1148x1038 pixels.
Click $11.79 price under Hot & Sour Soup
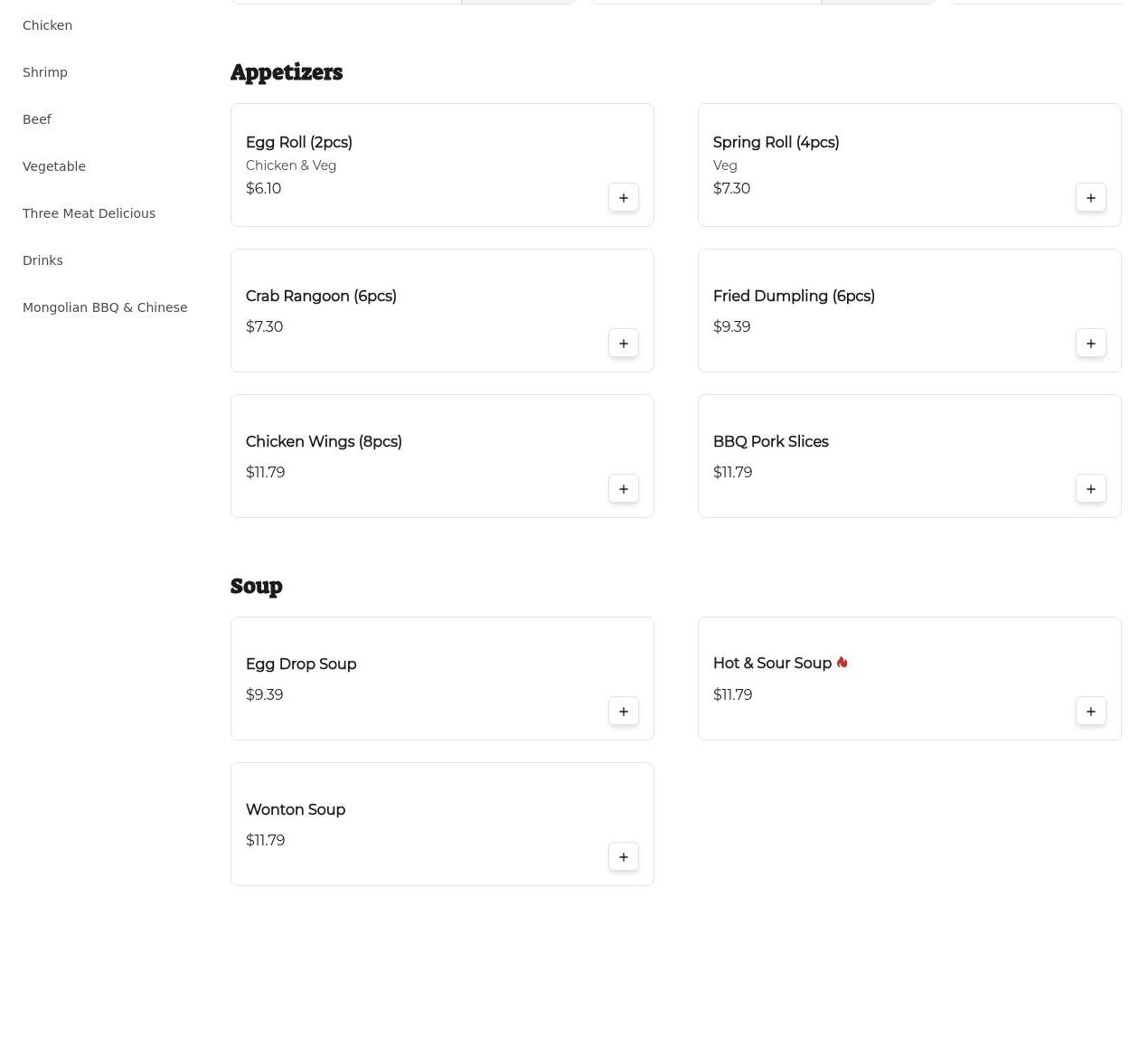(x=733, y=694)
